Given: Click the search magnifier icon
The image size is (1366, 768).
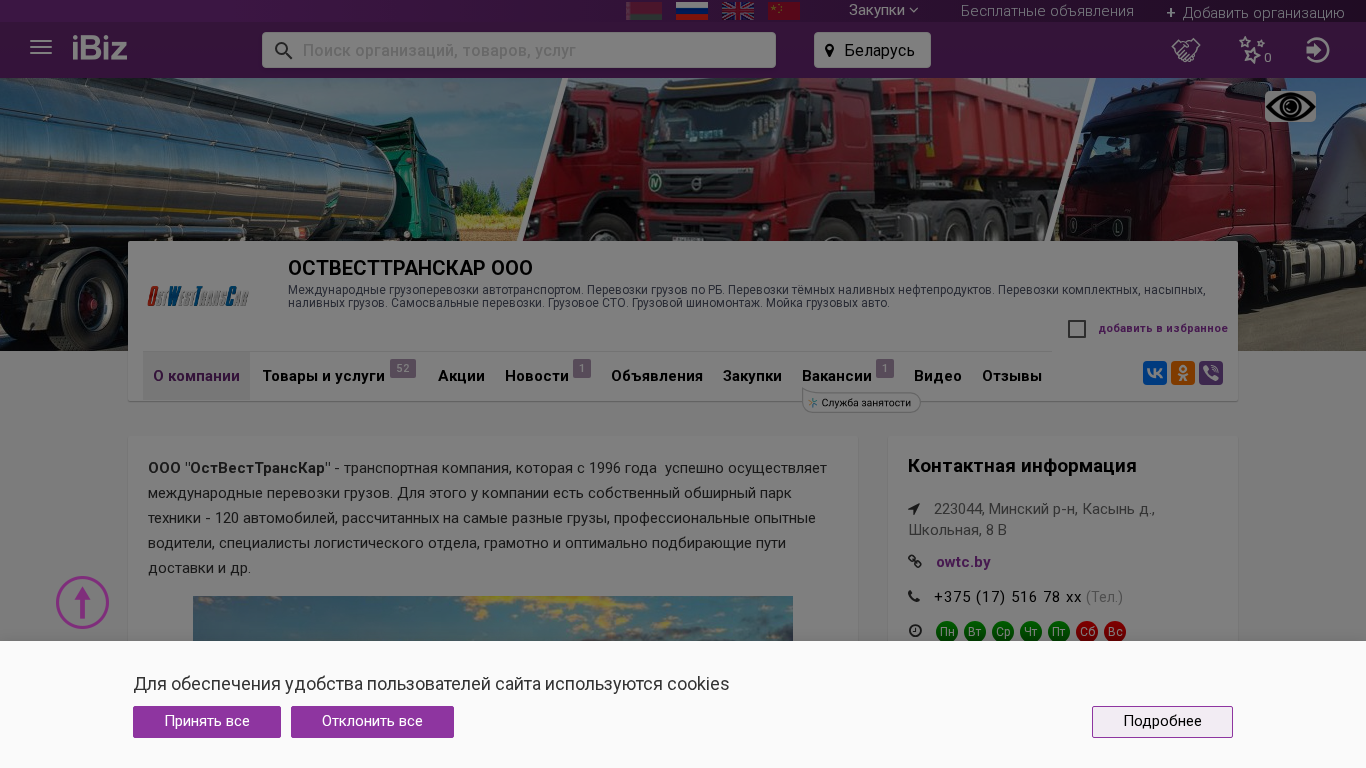Looking at the screenshot, I should (283, 50).
